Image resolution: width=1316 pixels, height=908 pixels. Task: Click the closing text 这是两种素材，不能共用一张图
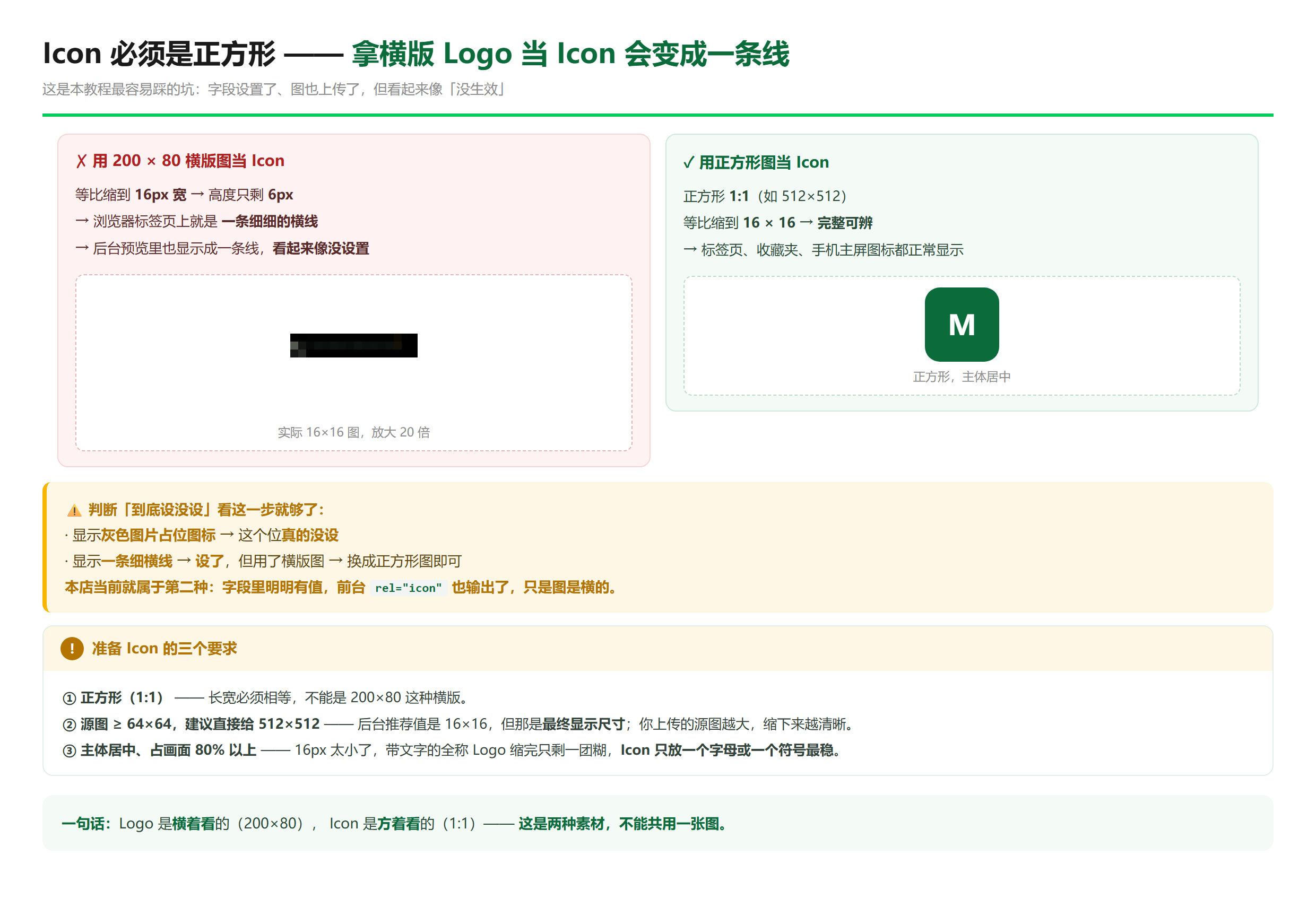[x=625, y=824]
